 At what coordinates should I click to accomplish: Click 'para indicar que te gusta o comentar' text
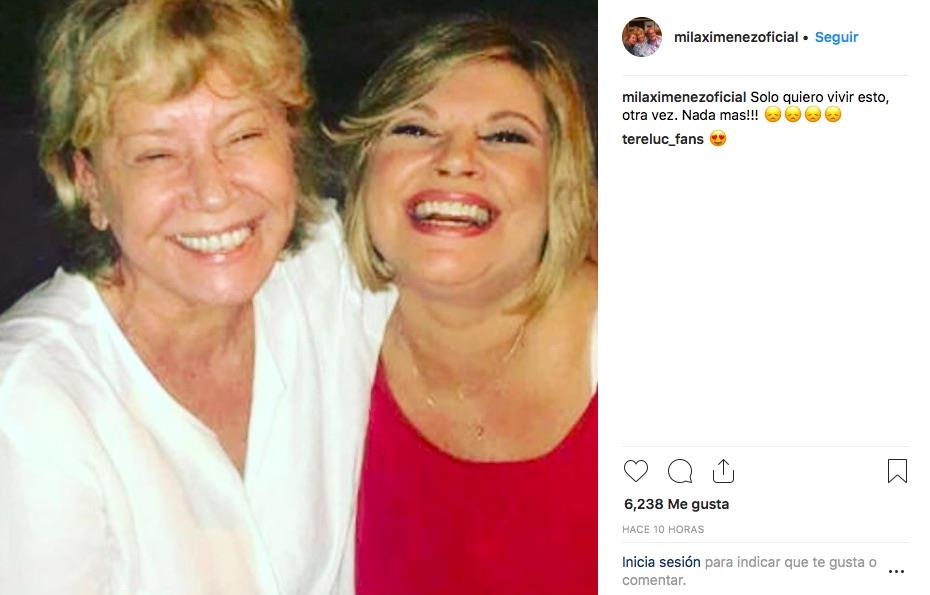point(790,562)
